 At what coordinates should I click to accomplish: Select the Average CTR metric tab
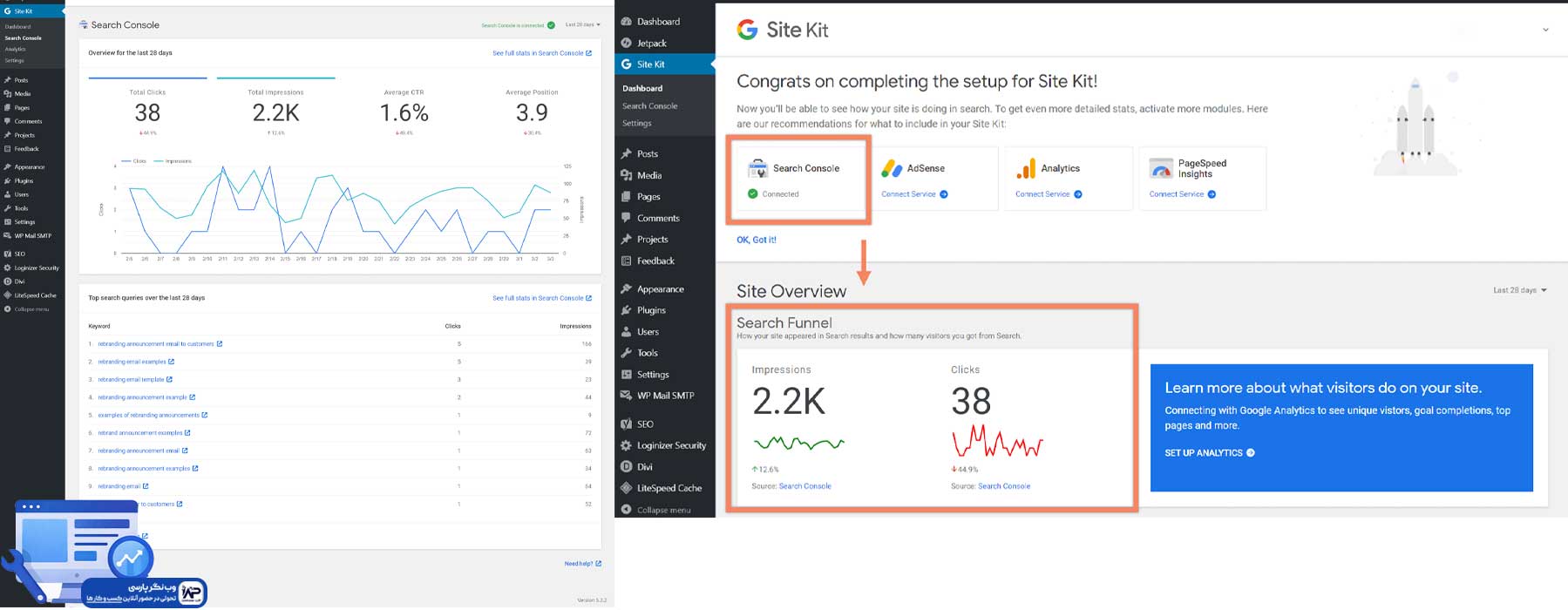[404, 109]
